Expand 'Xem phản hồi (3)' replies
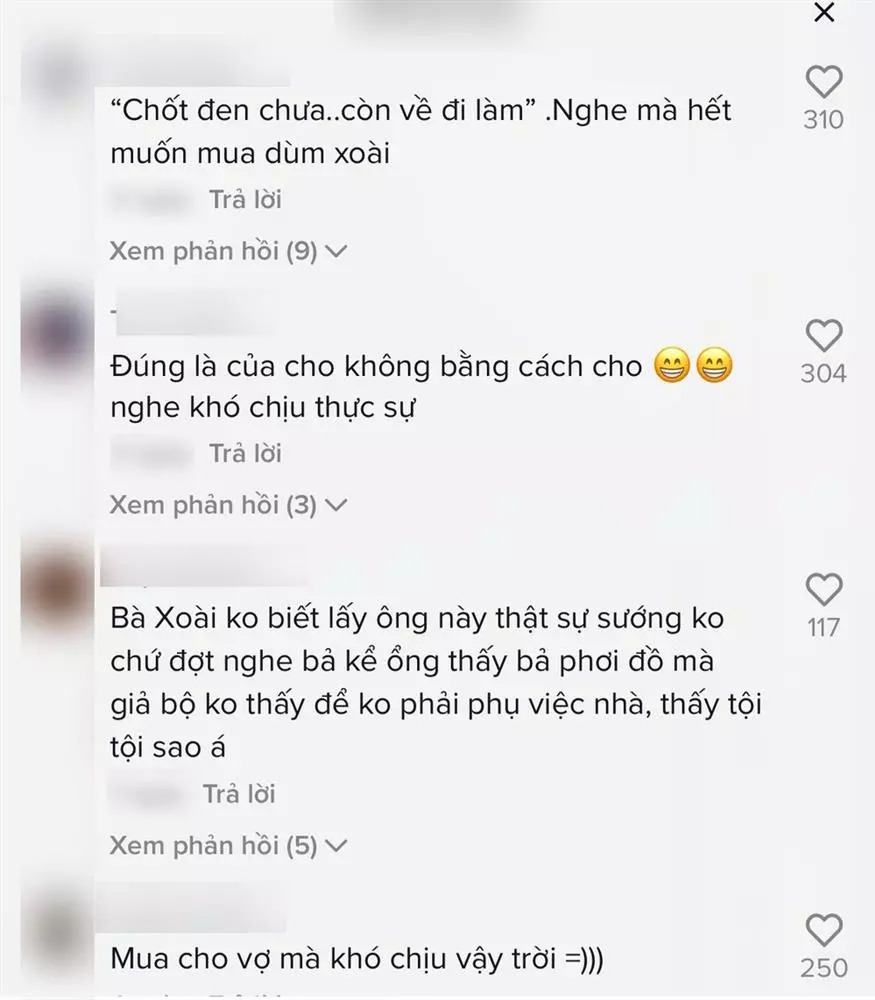 point(228,505)
